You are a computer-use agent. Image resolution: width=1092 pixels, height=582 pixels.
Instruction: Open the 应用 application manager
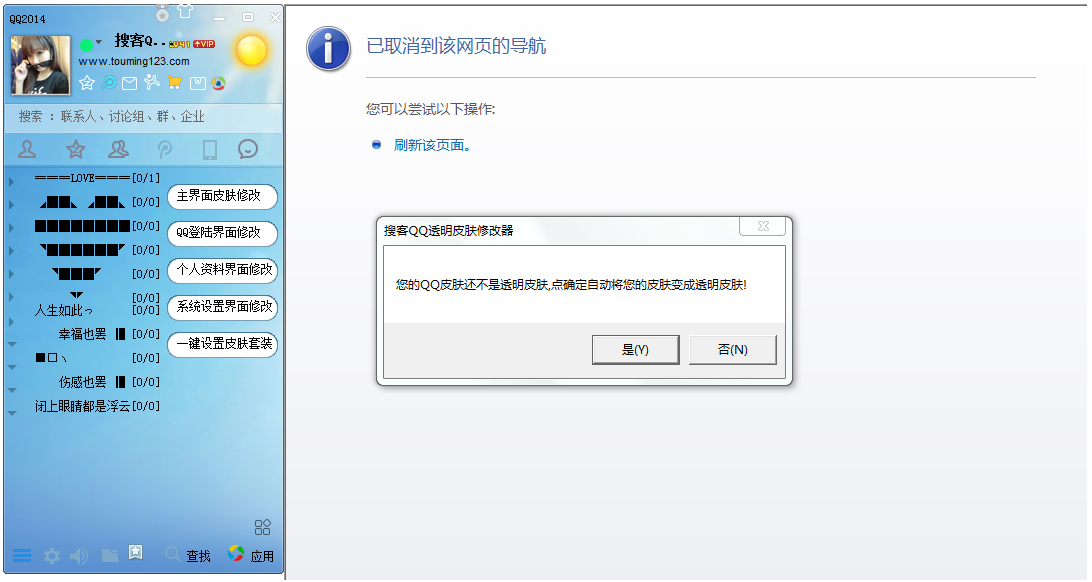click(x=251, y=555)
